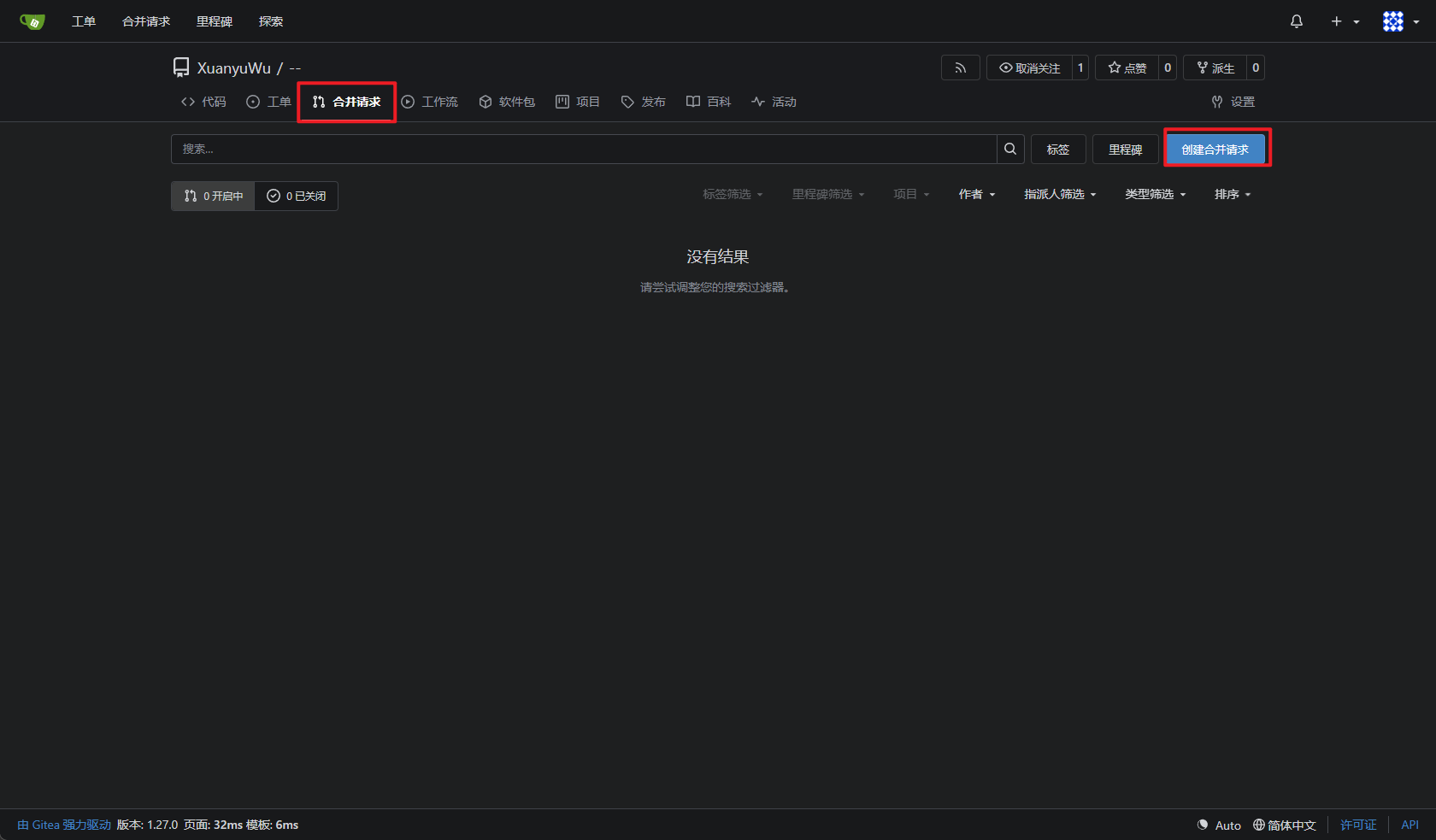Switch to the 代码 code tab
This screenshot has width=1436, height=840.
(x=203, y=102)
